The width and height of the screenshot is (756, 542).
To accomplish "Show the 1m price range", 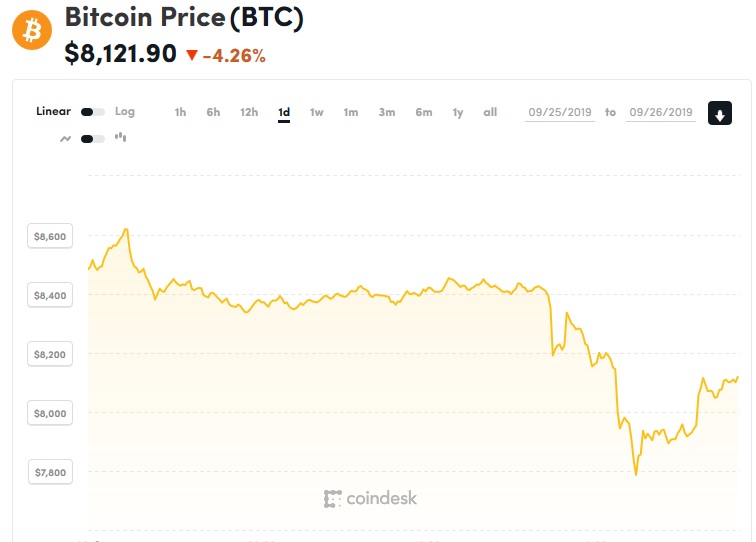I will [351, 112].
